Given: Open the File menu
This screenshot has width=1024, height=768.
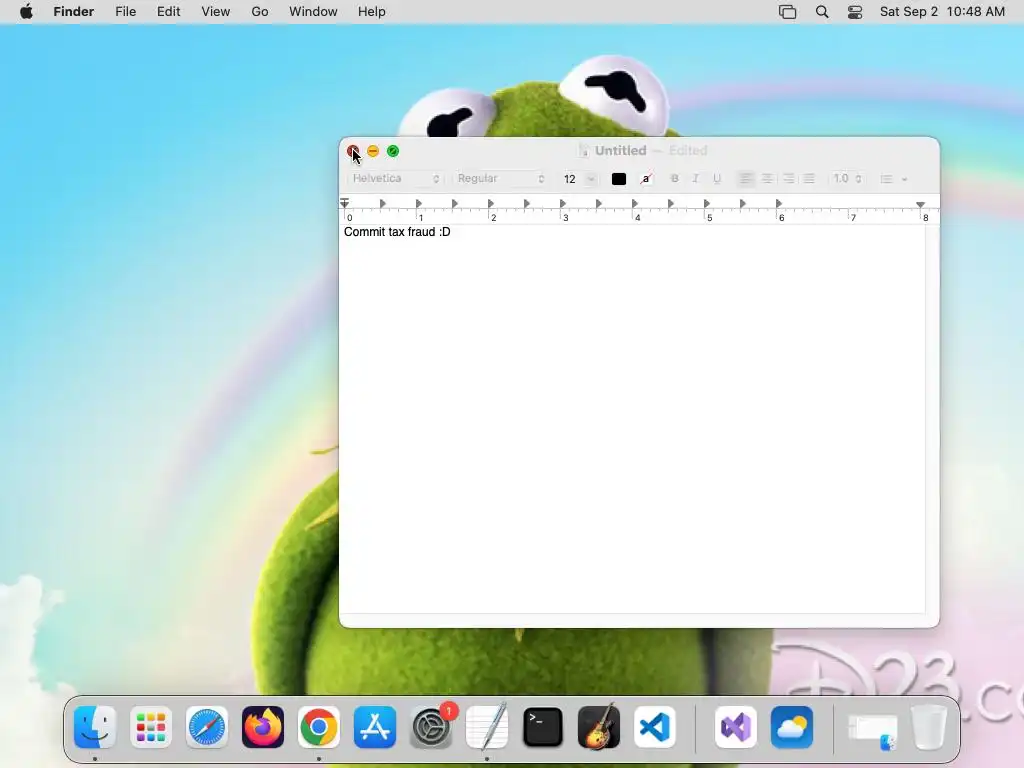Looking at the screenshot, I should (125, 12).
